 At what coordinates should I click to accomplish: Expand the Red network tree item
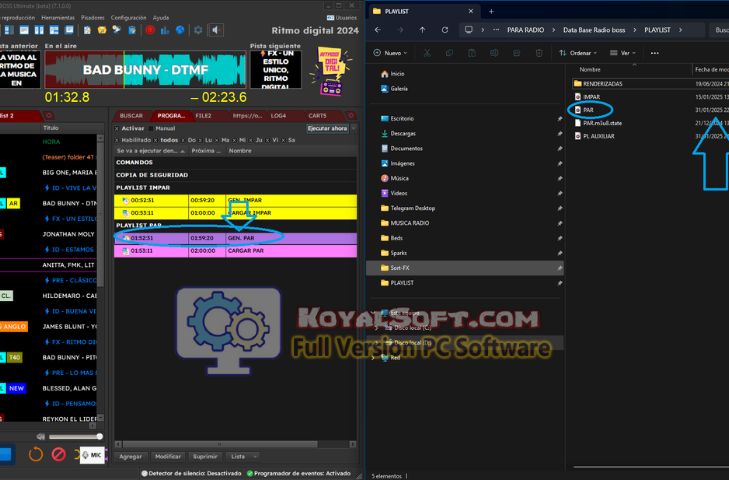373,358
